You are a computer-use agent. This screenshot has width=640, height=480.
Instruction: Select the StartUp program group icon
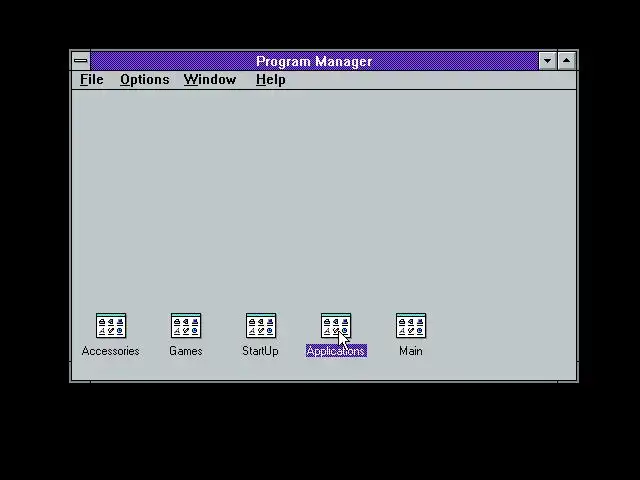pyautogui.click(x=261, y=326)
